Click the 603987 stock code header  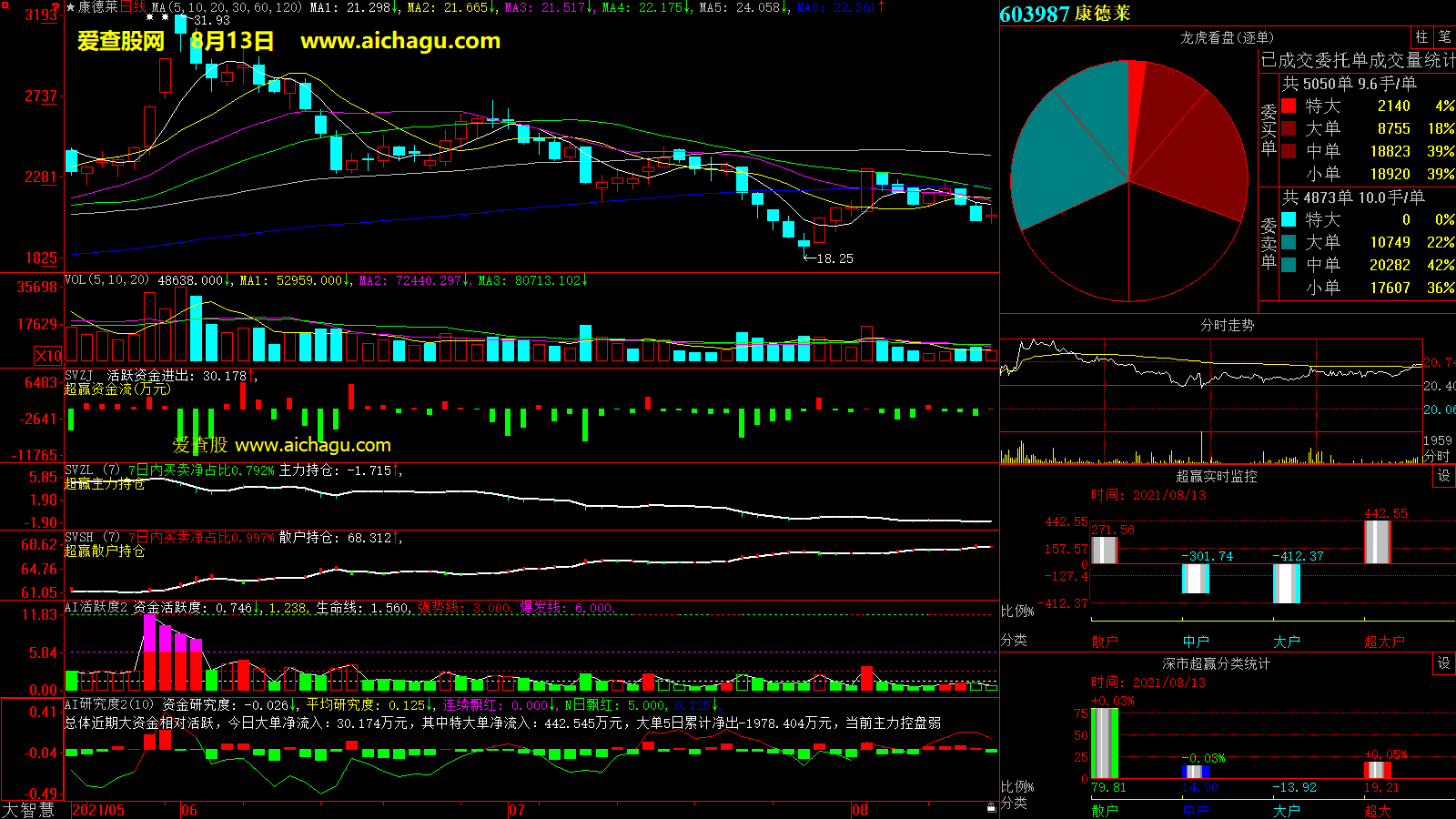[x=1034, y=14]
